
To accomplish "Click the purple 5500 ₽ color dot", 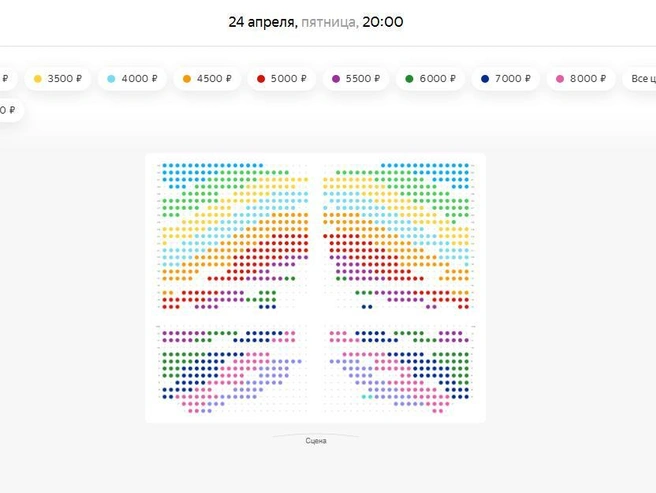I will pos(336,79).
